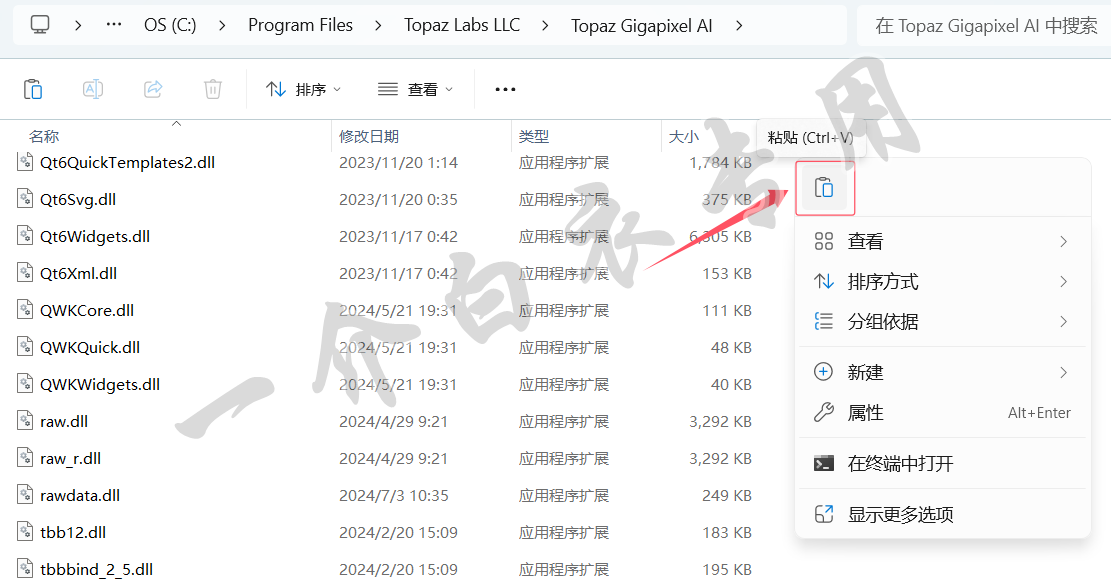1111x585 pixels.
Task: Open the 排序方式 submenu in context menu
Action: click(942, 282)
